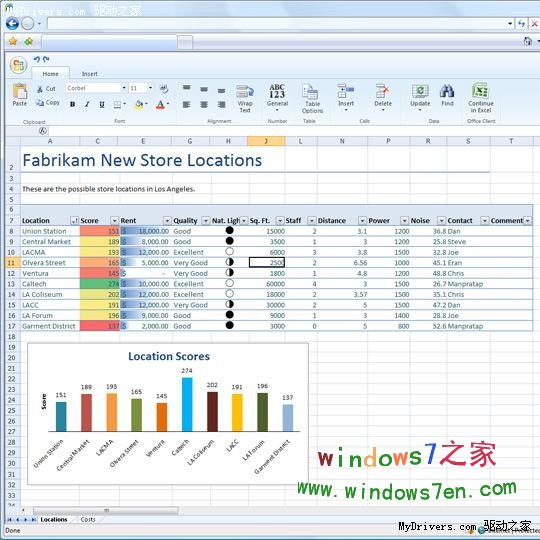
Task: Toggle Italic formatting
Action: 87,104
